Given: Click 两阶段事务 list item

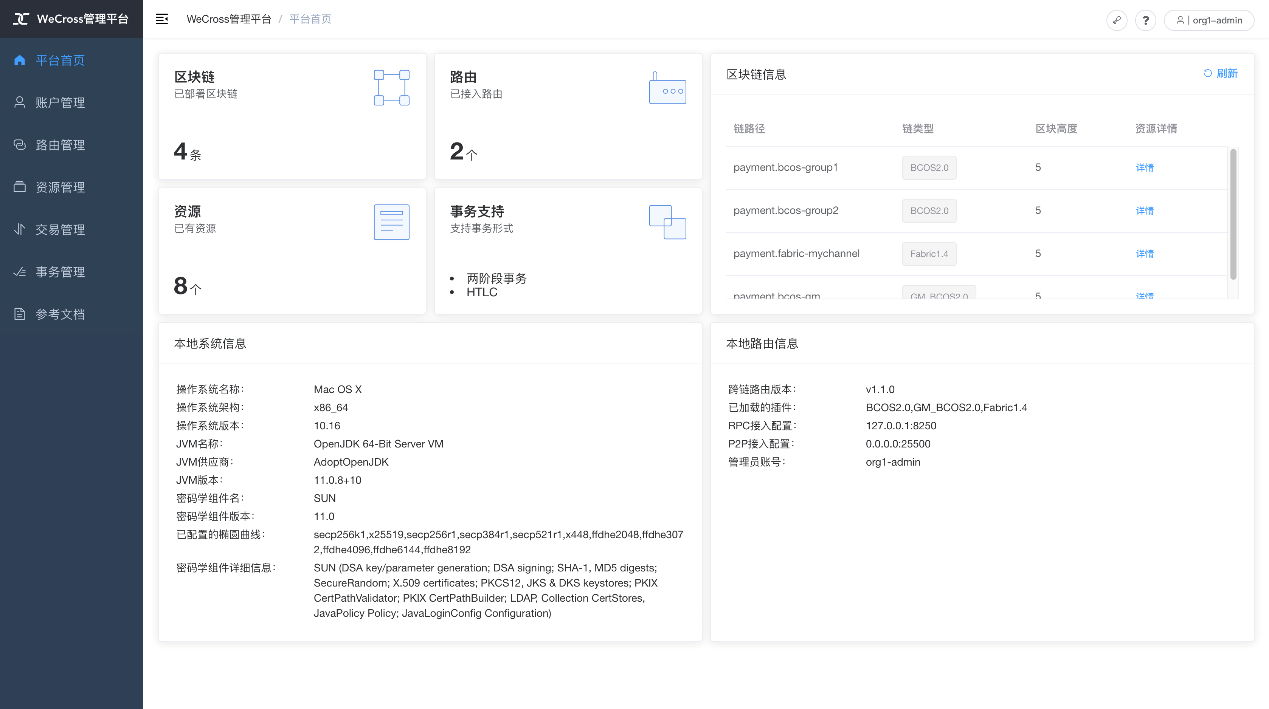Looking at the screenshot, I should (496, 278).
